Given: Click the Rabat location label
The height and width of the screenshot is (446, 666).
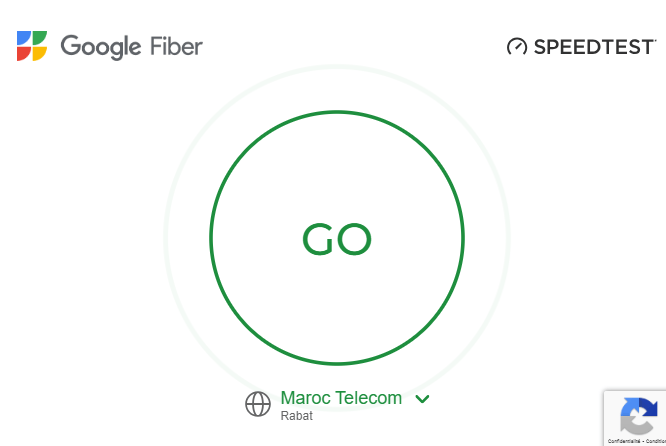Looking at the screenshot, I should click(x=296, y=415).
